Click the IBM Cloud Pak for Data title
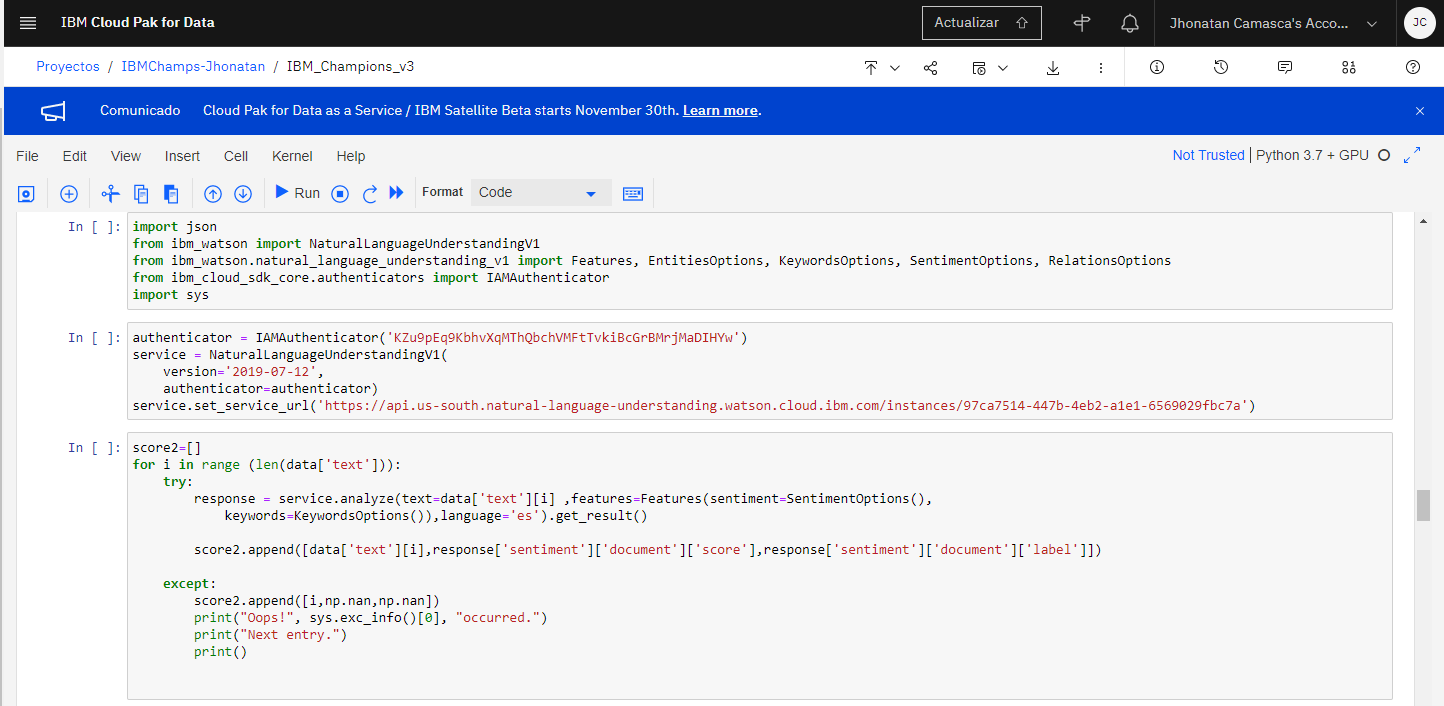 pos(138,22)
